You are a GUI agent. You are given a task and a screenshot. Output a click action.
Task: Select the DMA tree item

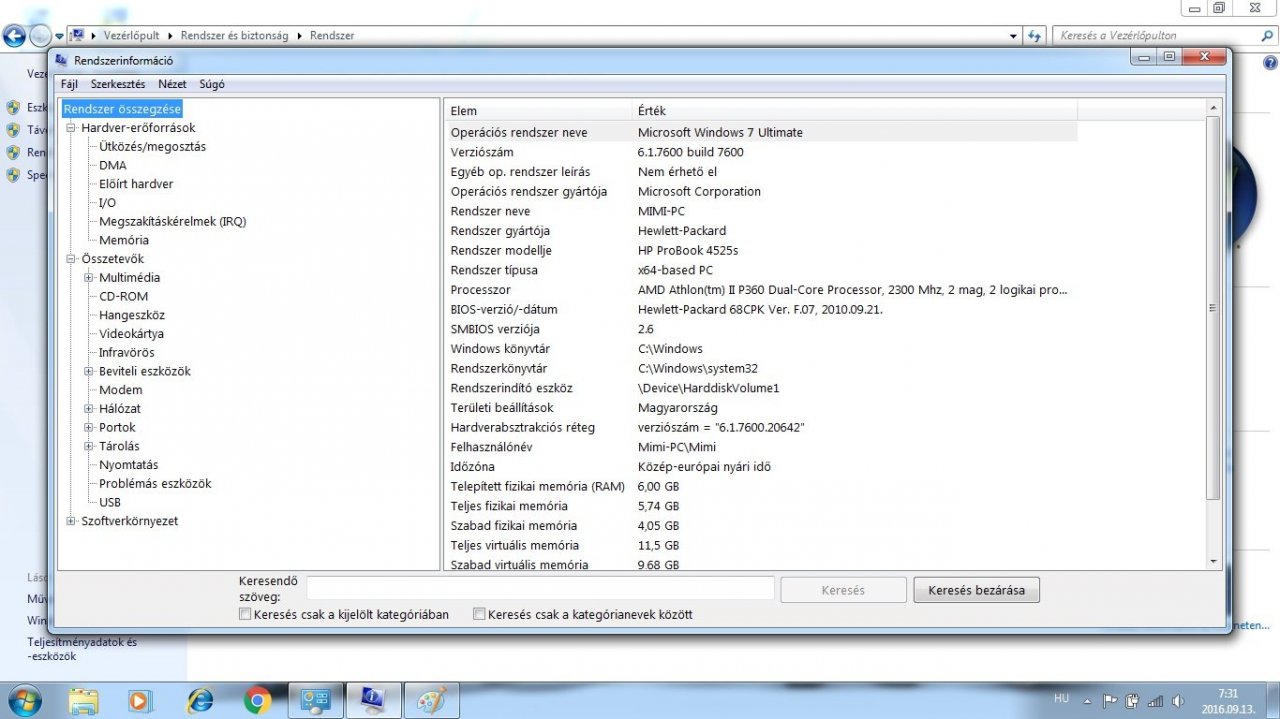coord(113,165)
